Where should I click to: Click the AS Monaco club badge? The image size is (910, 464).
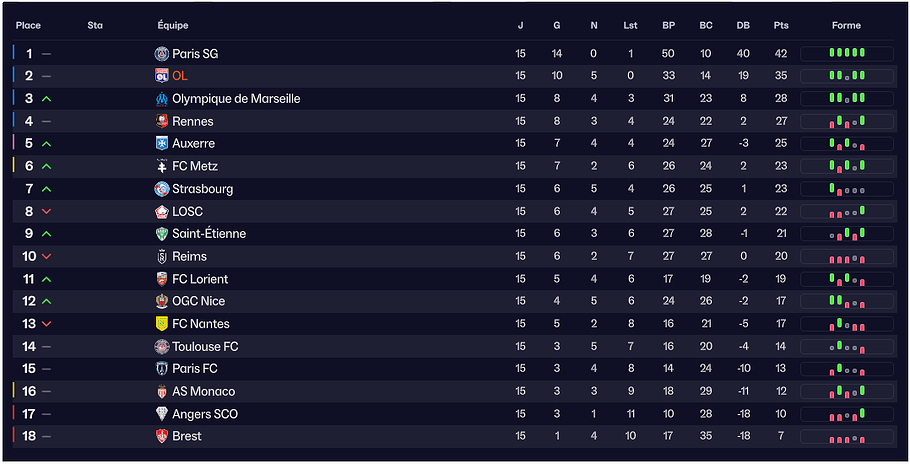[x=162, y=391]
